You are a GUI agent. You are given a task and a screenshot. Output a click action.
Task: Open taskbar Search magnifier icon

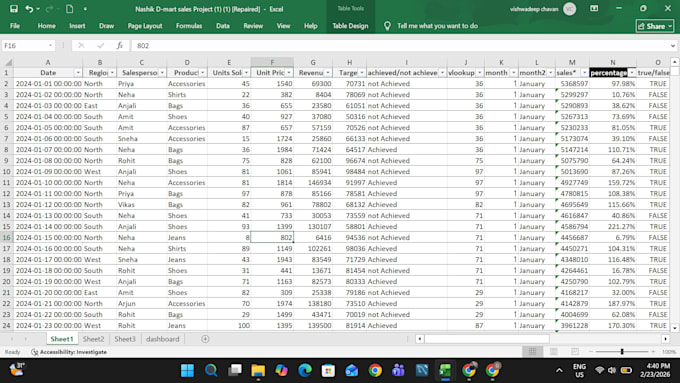click(x=211, y=370)
